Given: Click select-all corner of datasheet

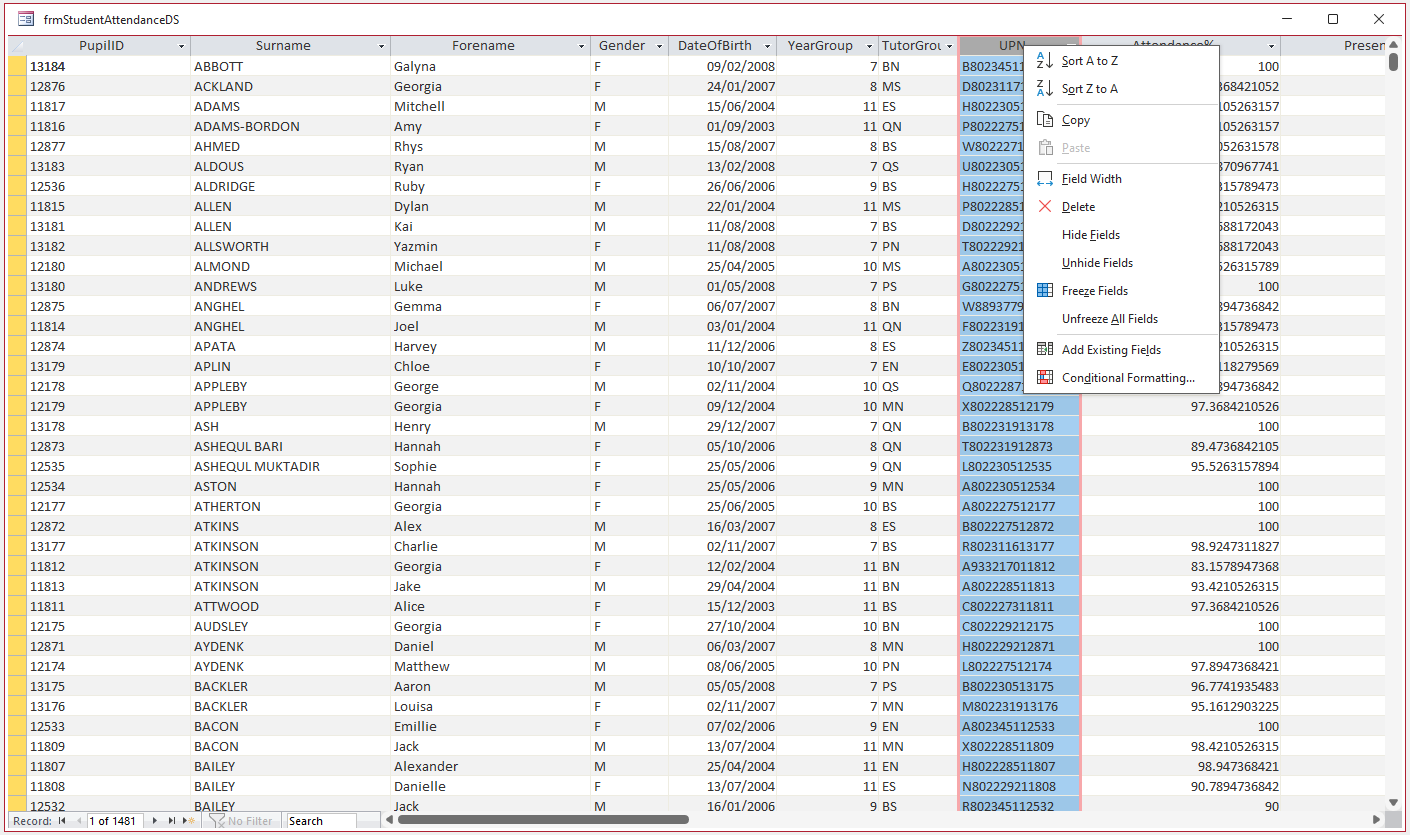Looking at the screenshot, I should click(18, 46).
